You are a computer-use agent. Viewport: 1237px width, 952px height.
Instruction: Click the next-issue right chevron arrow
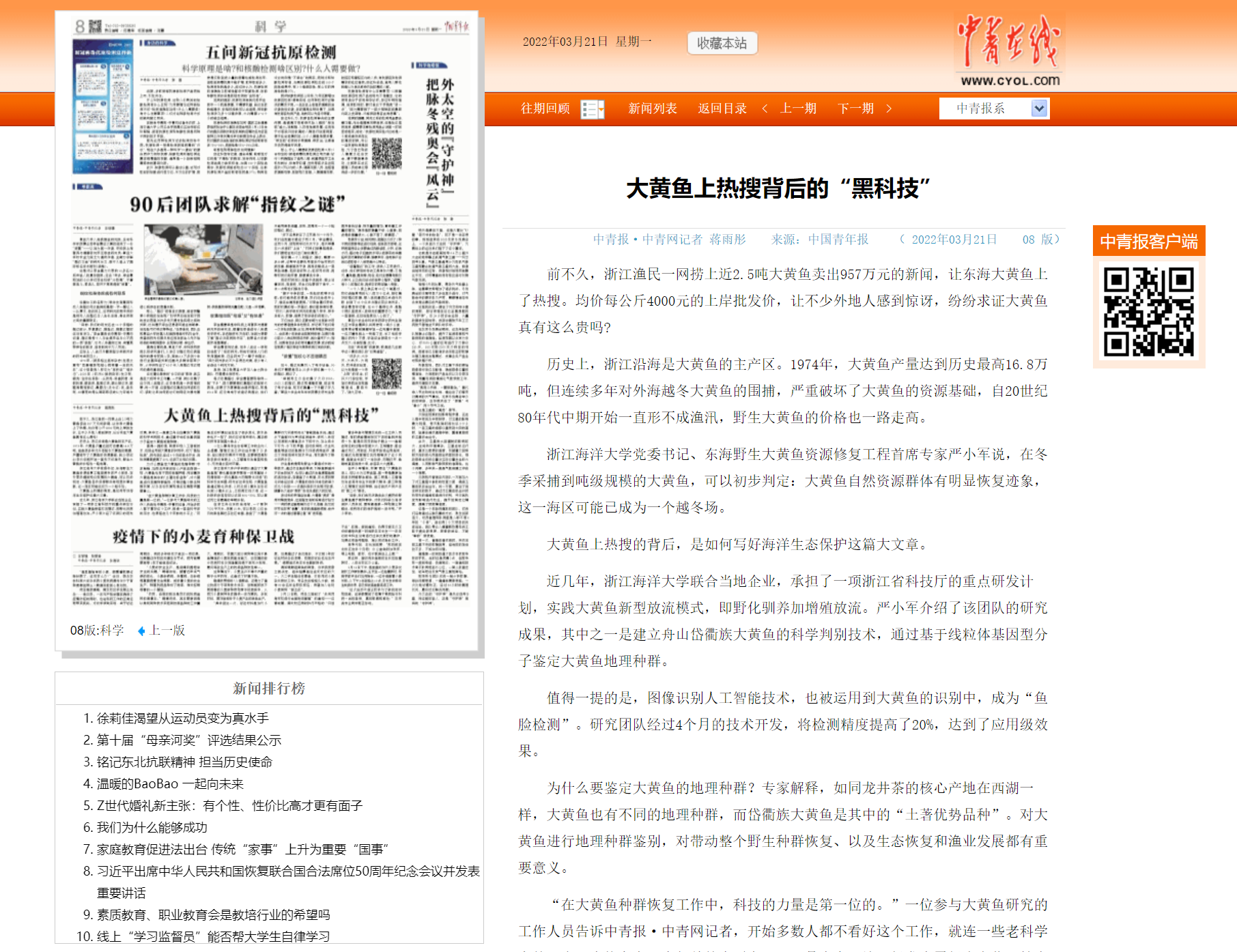(x=889, y=109)
